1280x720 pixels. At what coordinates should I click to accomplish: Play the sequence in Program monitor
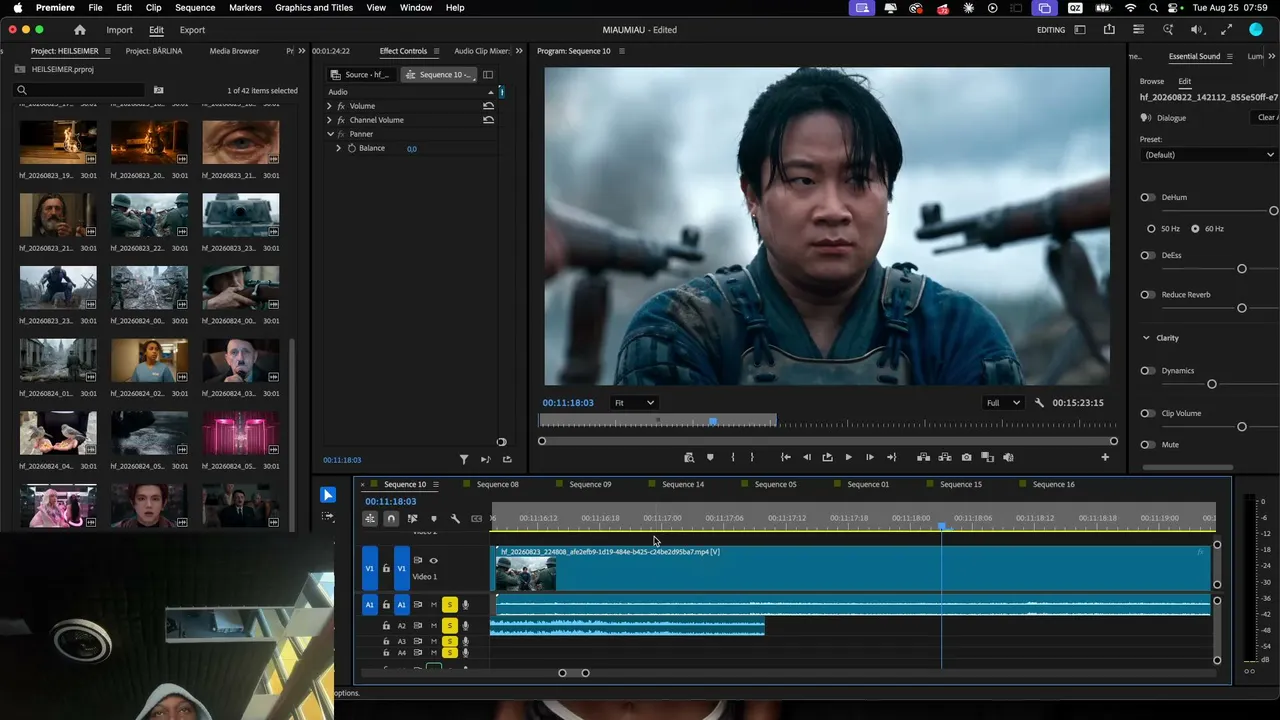(x=848, y=457)
